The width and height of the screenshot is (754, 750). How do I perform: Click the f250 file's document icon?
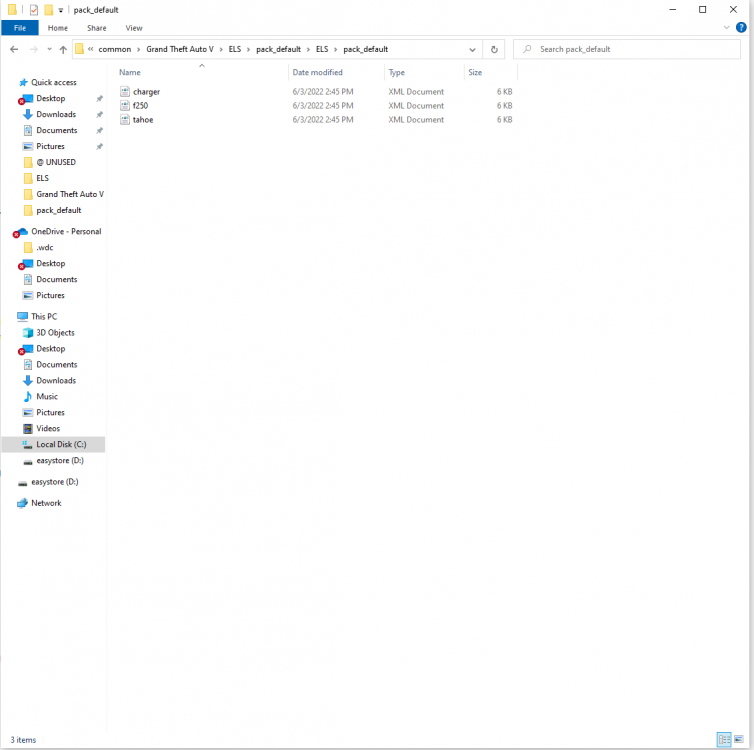(x=125, y=105)
